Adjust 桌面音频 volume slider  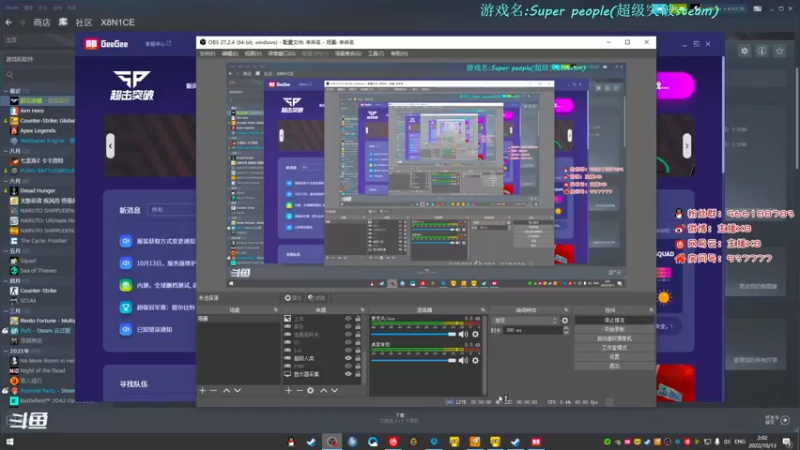click(413, 360)
